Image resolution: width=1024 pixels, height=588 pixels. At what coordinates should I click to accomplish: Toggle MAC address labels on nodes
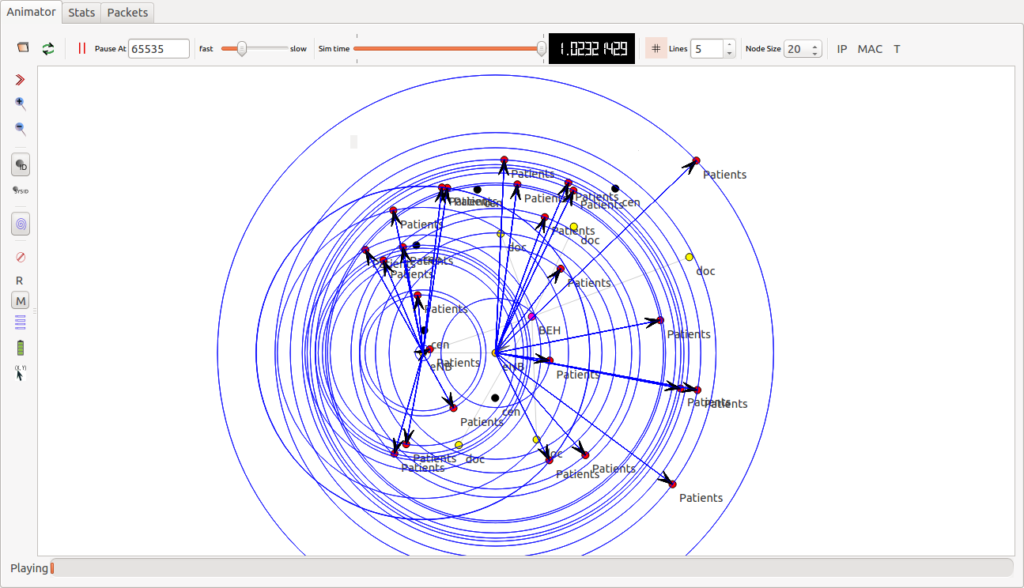(x=870, y=48)
